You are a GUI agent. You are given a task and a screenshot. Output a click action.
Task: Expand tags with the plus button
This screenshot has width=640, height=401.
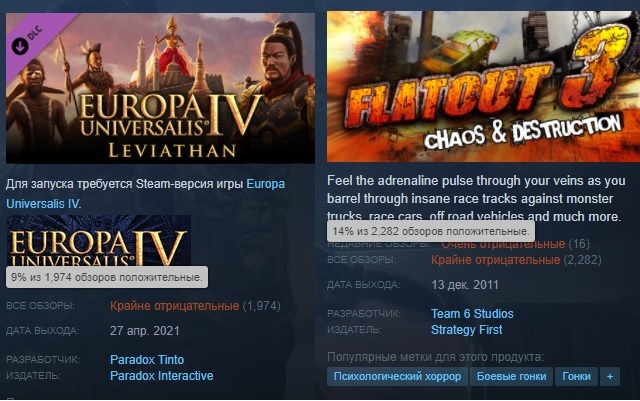610,376
